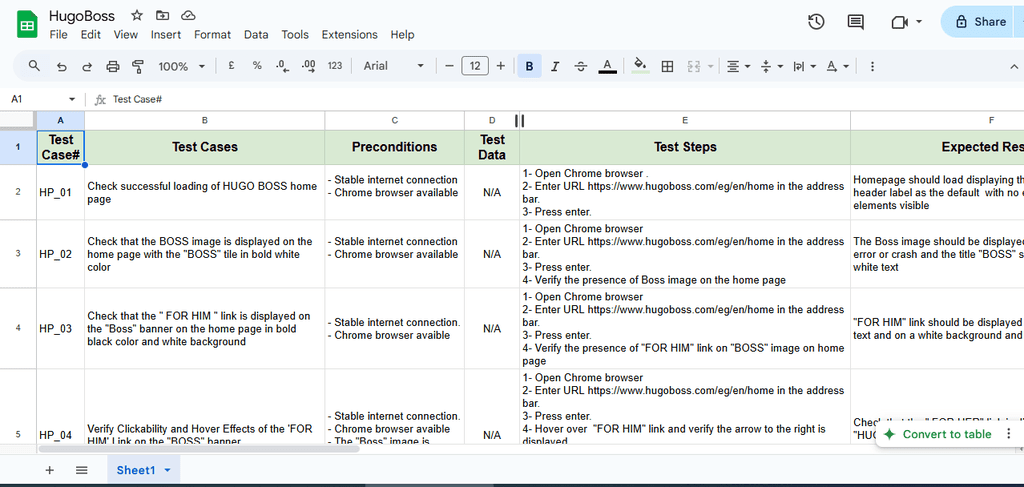Toggle strikethrough formatting
Image resolution: width=1024 pixels, height=487 pixels.
[x=581, y=66]
